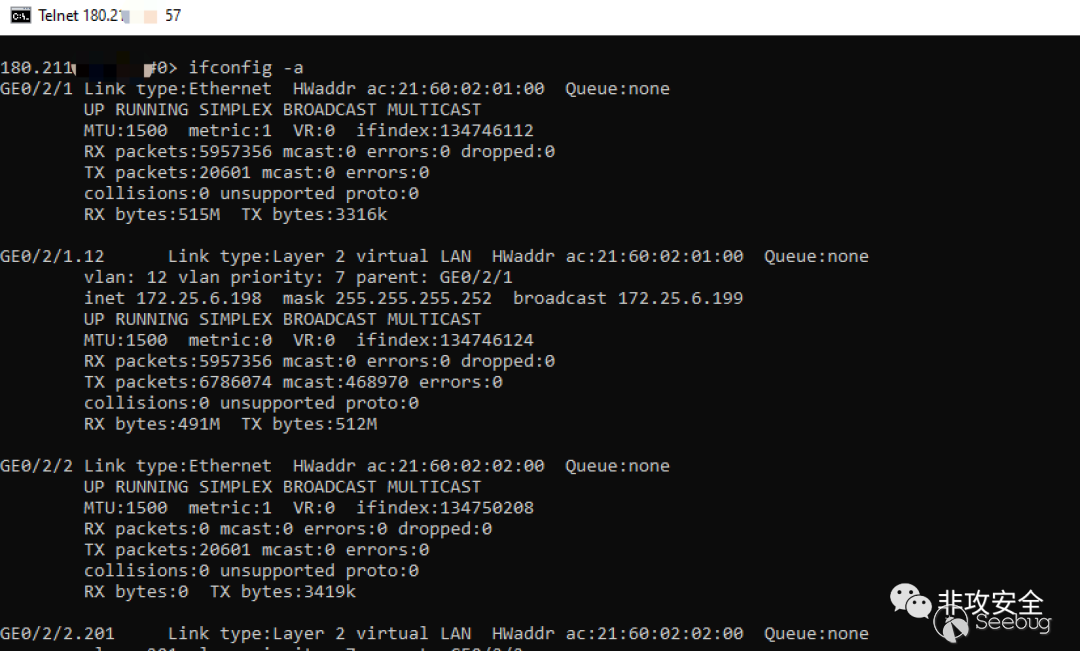Click the first GE0/2/1 interface name

[37, 89]
